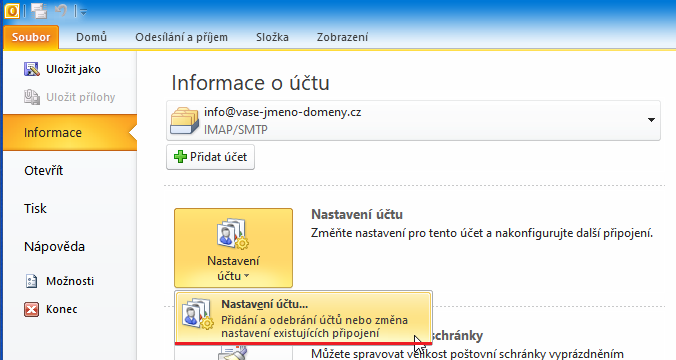Click the Uložit jako disk icon
676x360 pixels.
click(31, 69)
